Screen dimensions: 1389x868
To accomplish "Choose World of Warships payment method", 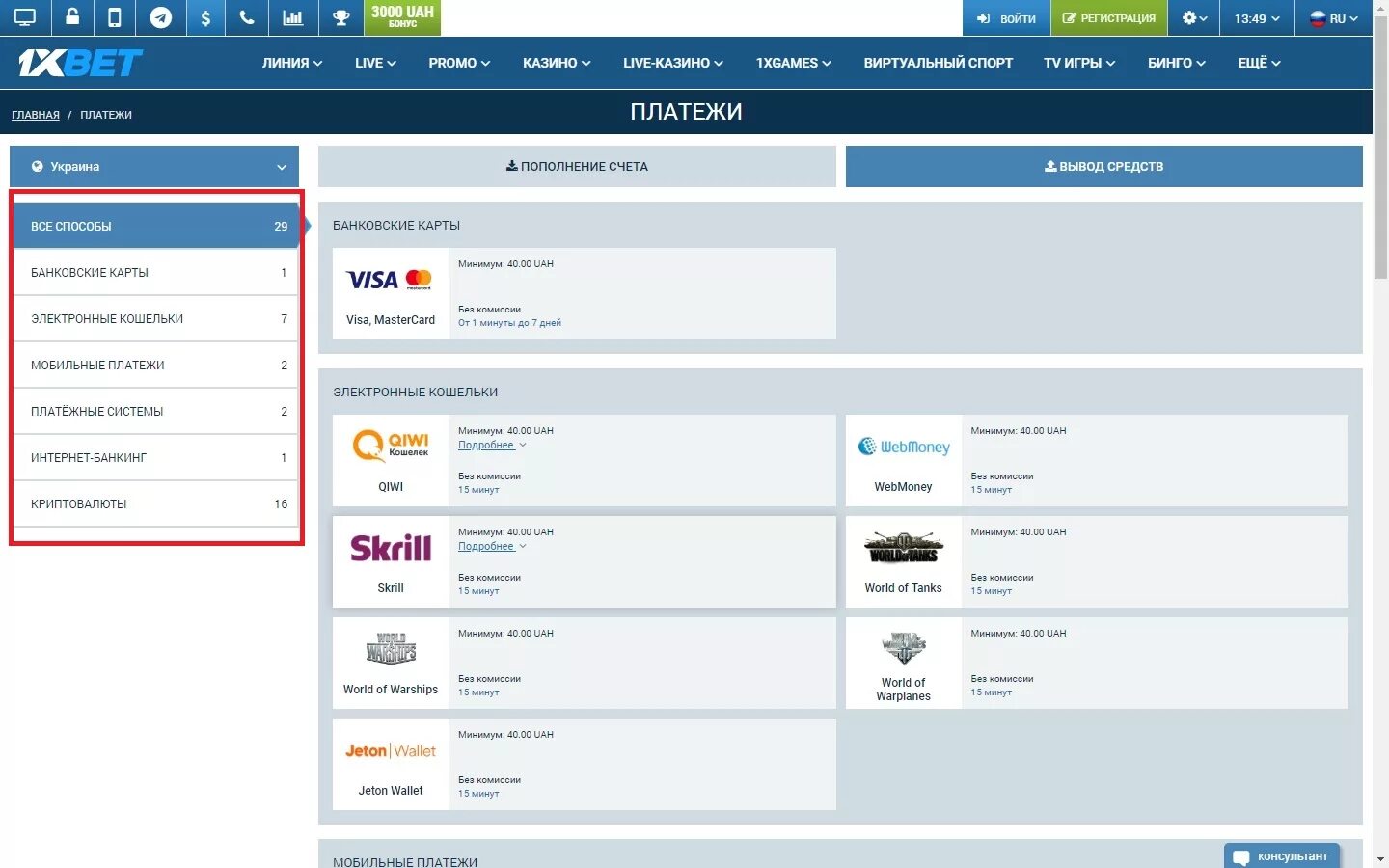I will pos(584,663).
